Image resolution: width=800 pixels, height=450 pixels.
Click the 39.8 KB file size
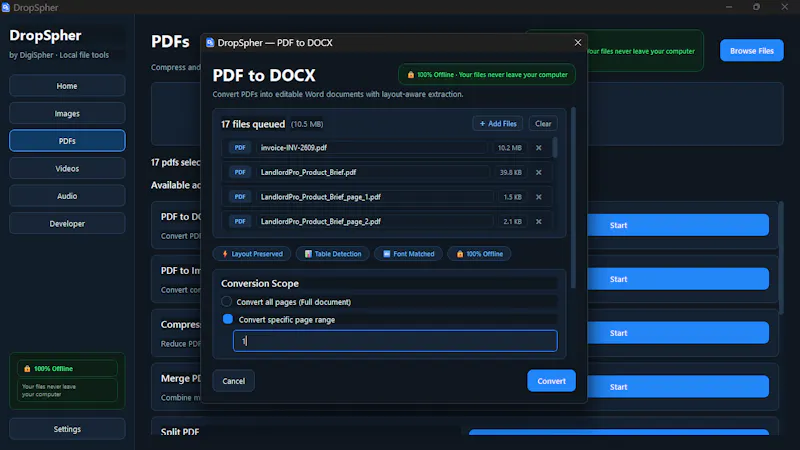pos(510,172)
